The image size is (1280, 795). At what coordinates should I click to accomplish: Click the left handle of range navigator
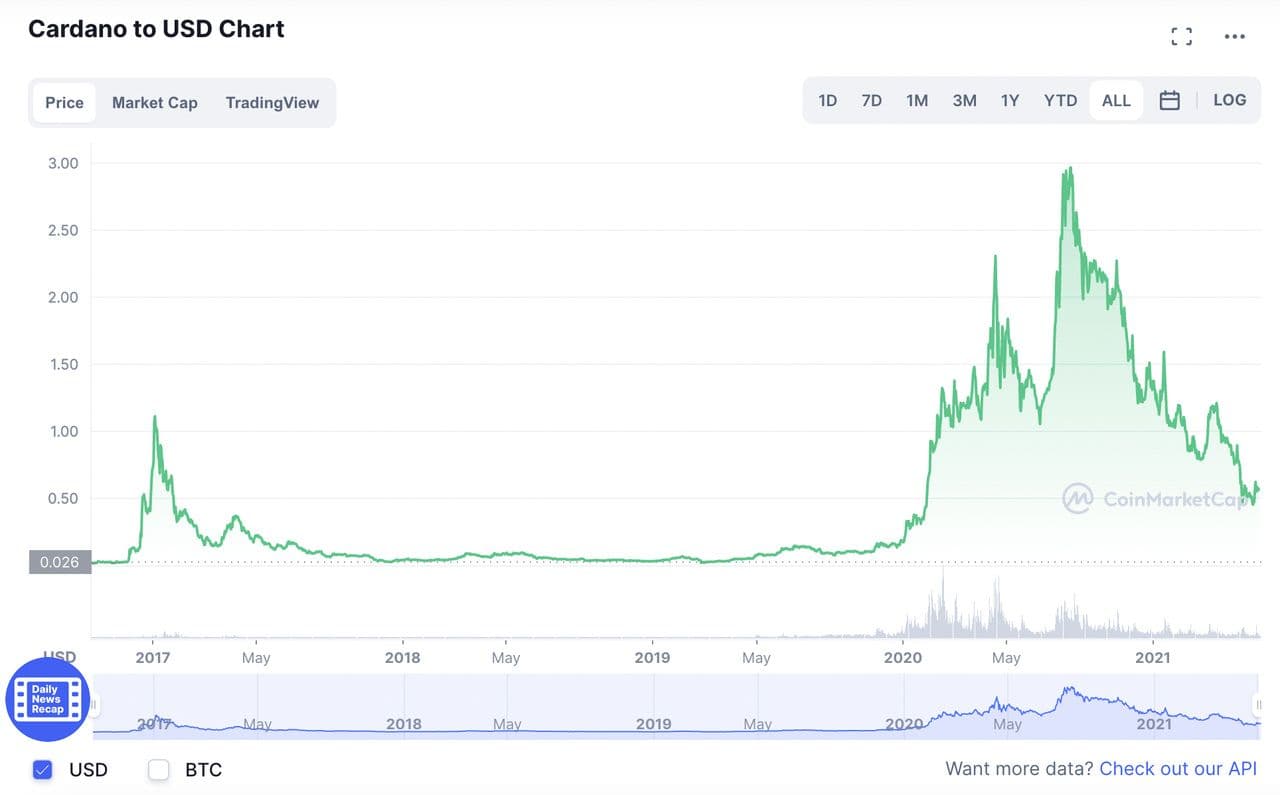tap(94, 706)
